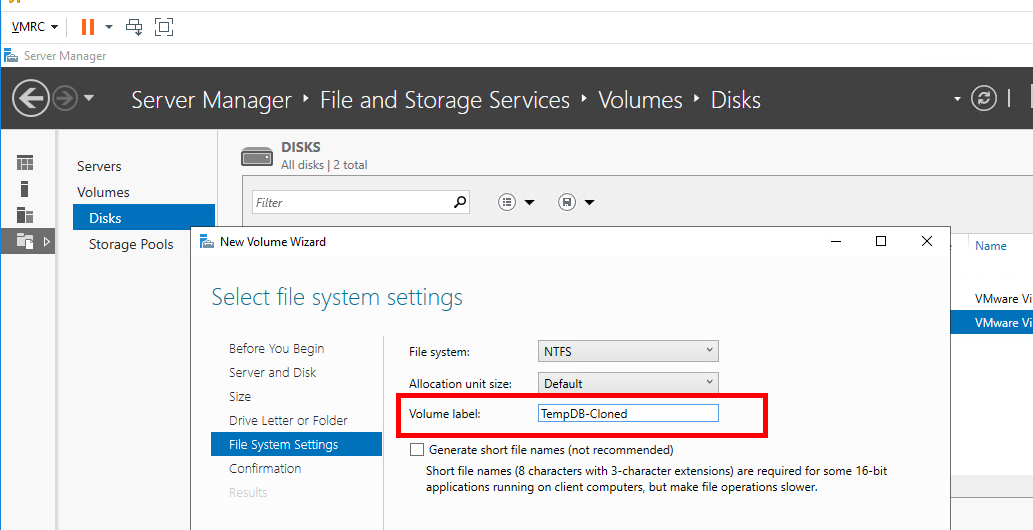Select the File and Storage Services rail icon
The width and height of the screenshot is (1033, 530).
click(25, 241)
